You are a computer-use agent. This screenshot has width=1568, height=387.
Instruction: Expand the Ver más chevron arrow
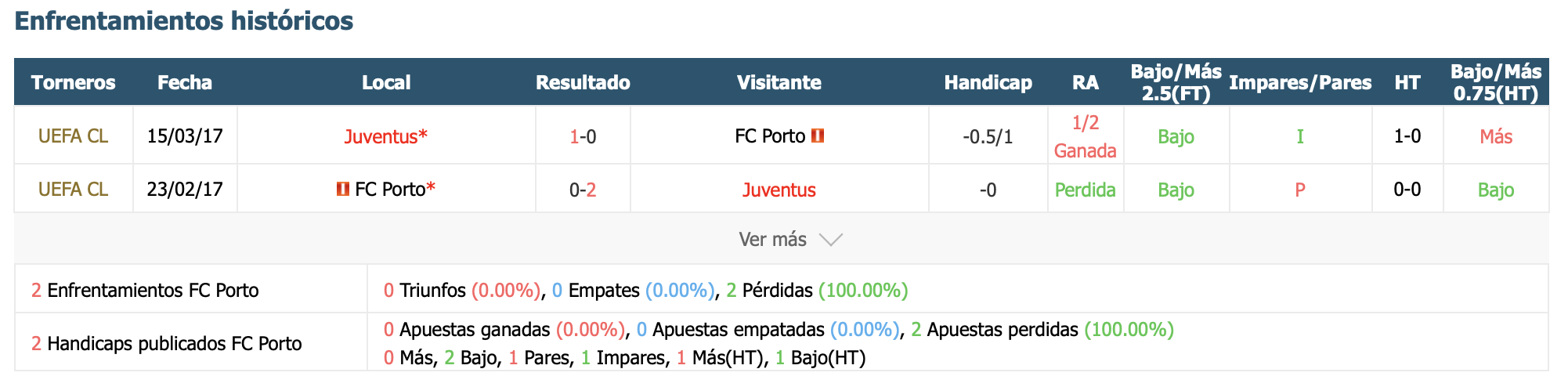tap(830, 240)
